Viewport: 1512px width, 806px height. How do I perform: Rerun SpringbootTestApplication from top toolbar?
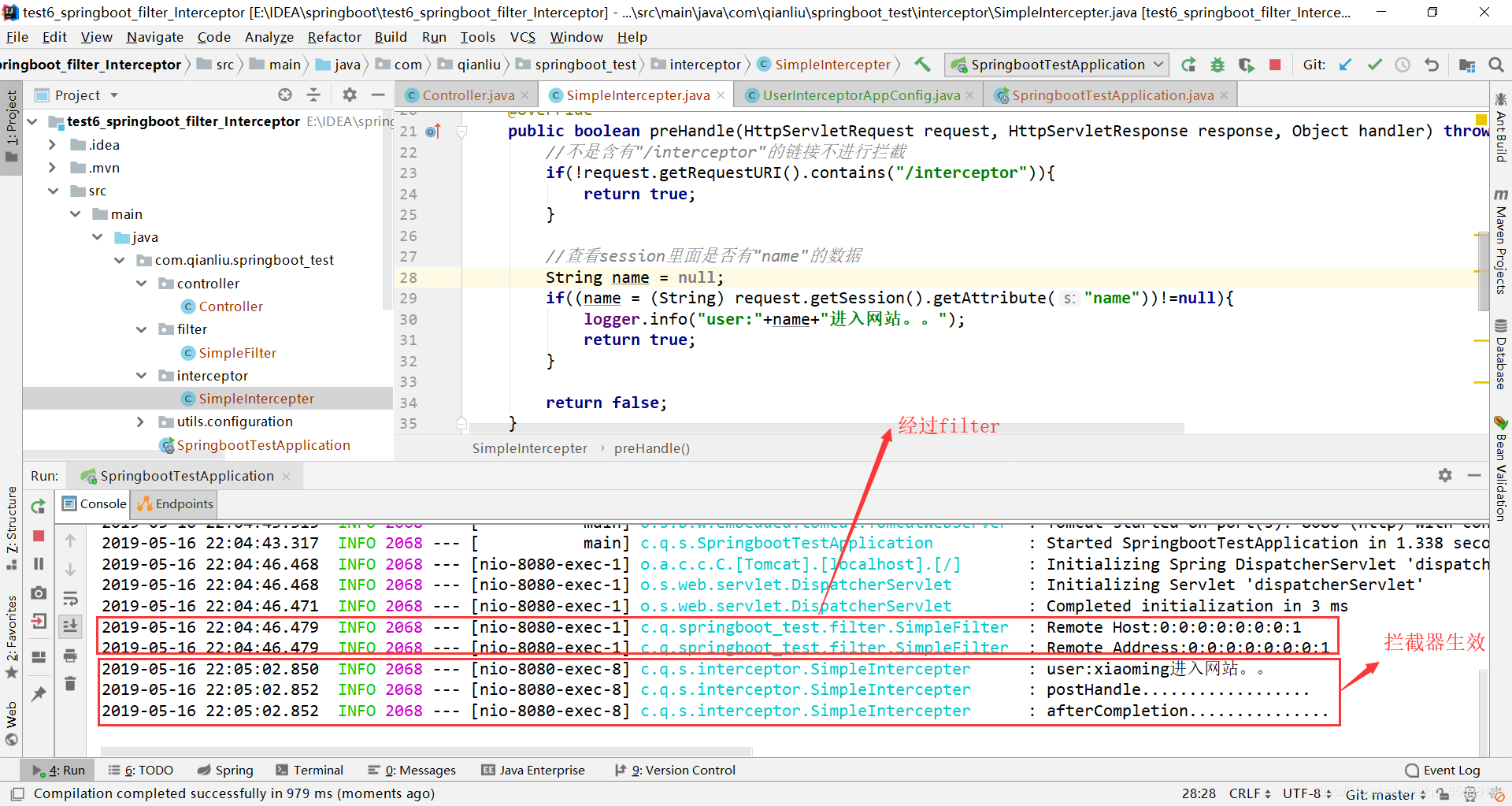point(1188,65)
